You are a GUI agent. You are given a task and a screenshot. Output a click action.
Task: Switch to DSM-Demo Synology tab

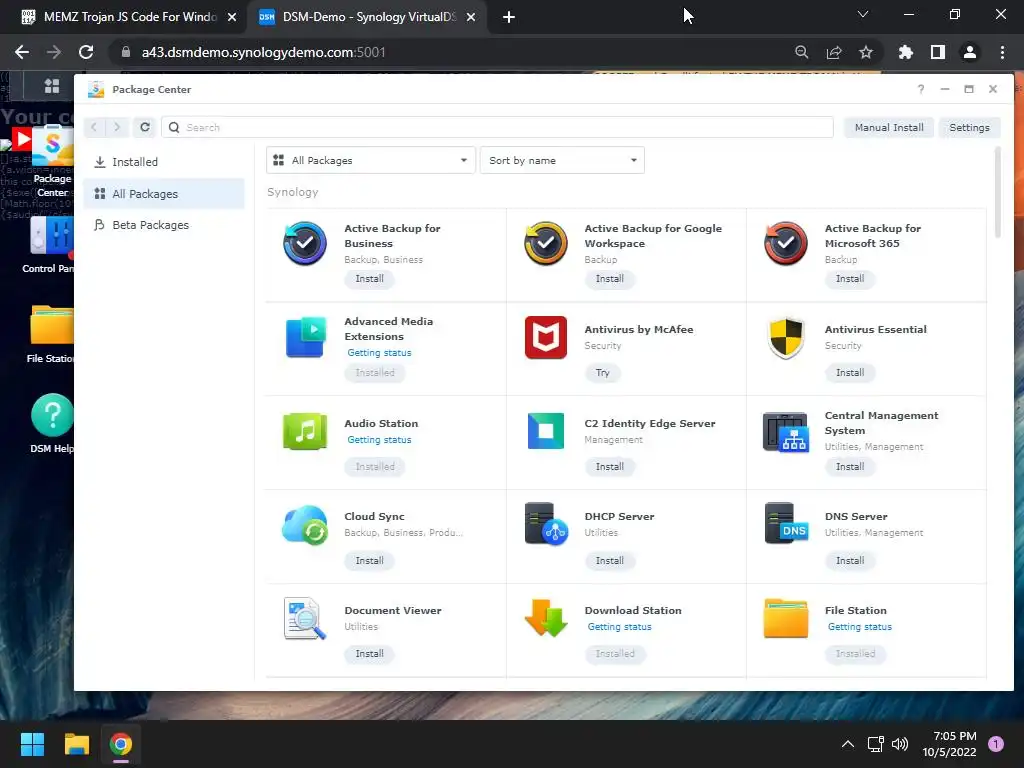[x=368, y=17]
